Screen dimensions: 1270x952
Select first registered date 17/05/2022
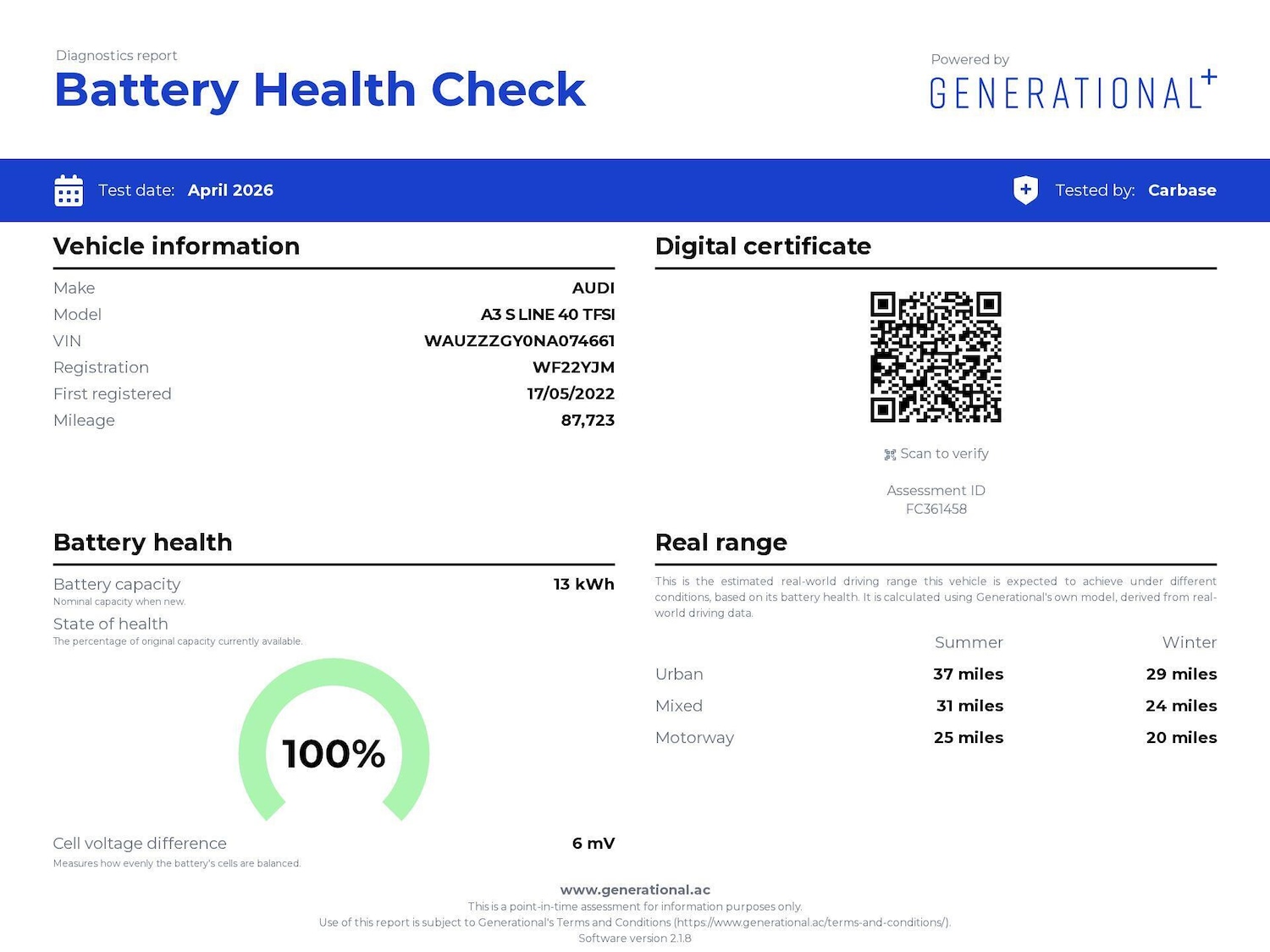click(571, 393)
